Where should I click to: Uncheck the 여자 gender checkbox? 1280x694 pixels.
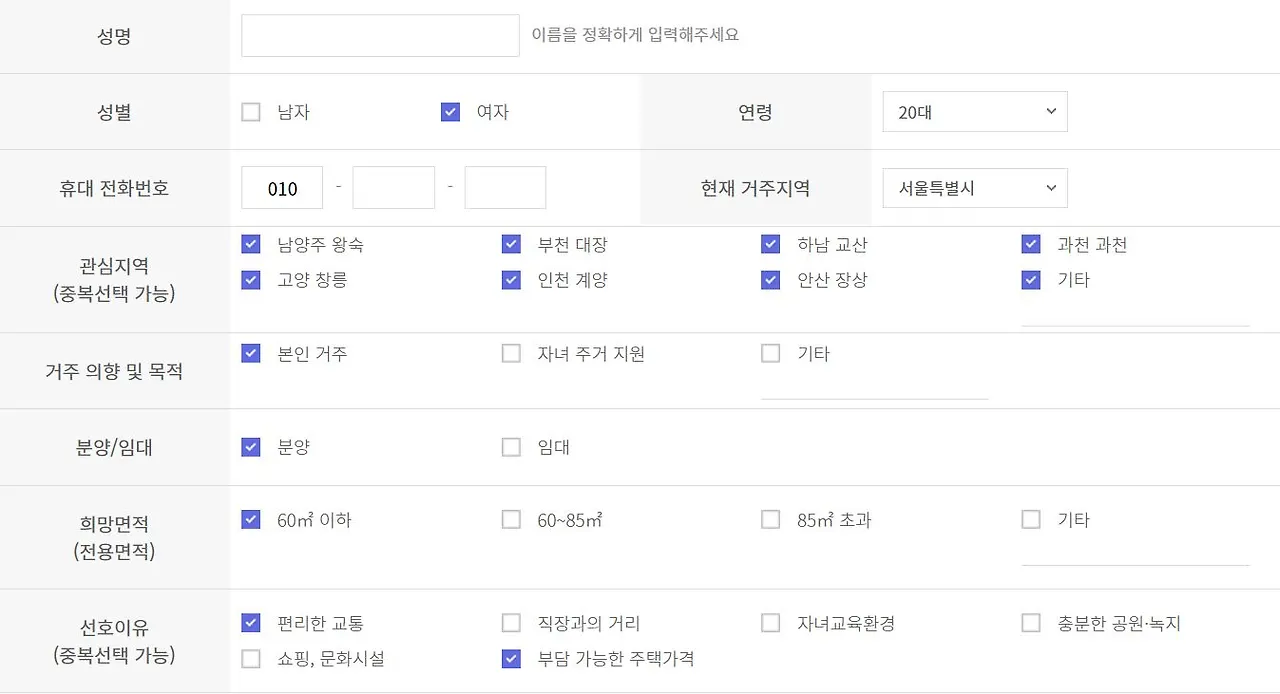[x=450, y=112]
